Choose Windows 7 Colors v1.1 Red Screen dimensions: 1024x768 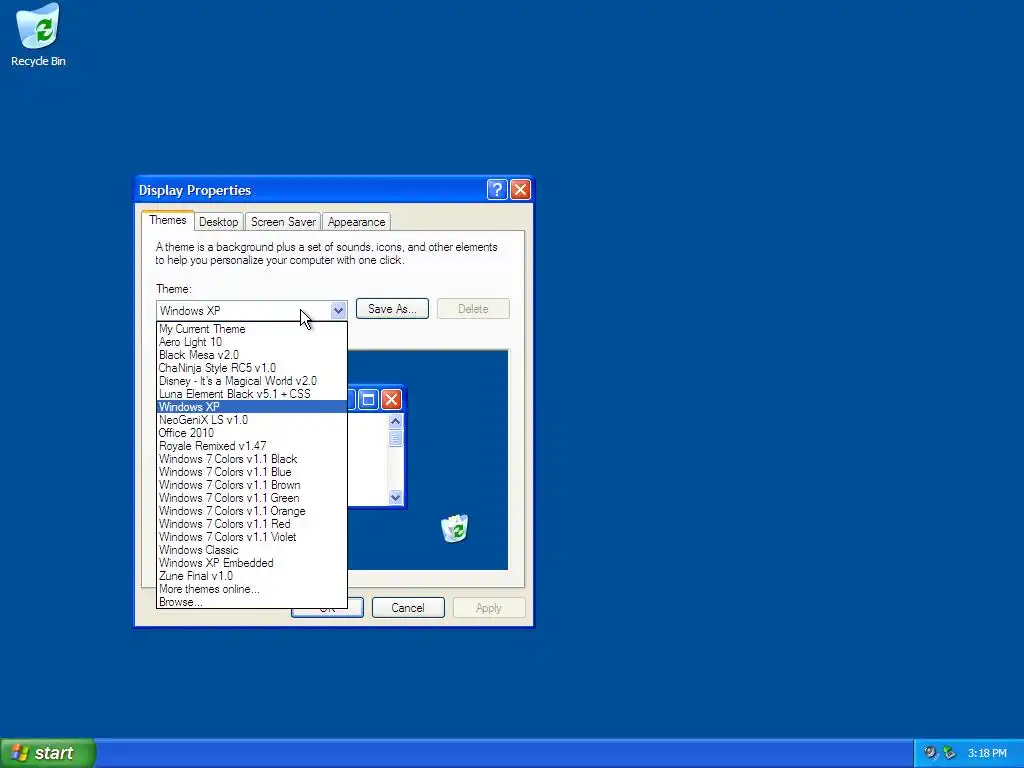[252, 524]
